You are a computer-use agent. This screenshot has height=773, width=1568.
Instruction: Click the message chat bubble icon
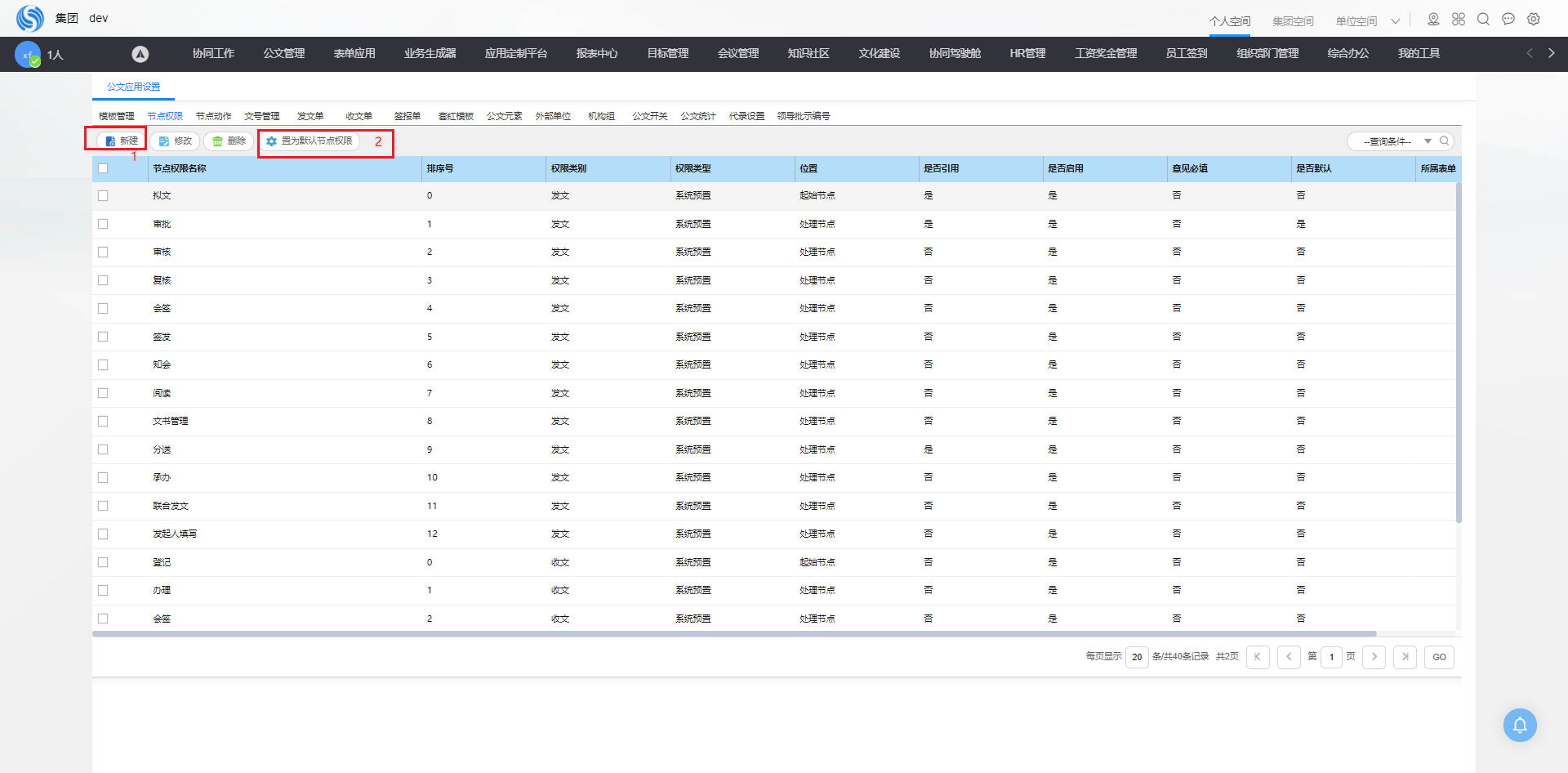(1508, 19)
